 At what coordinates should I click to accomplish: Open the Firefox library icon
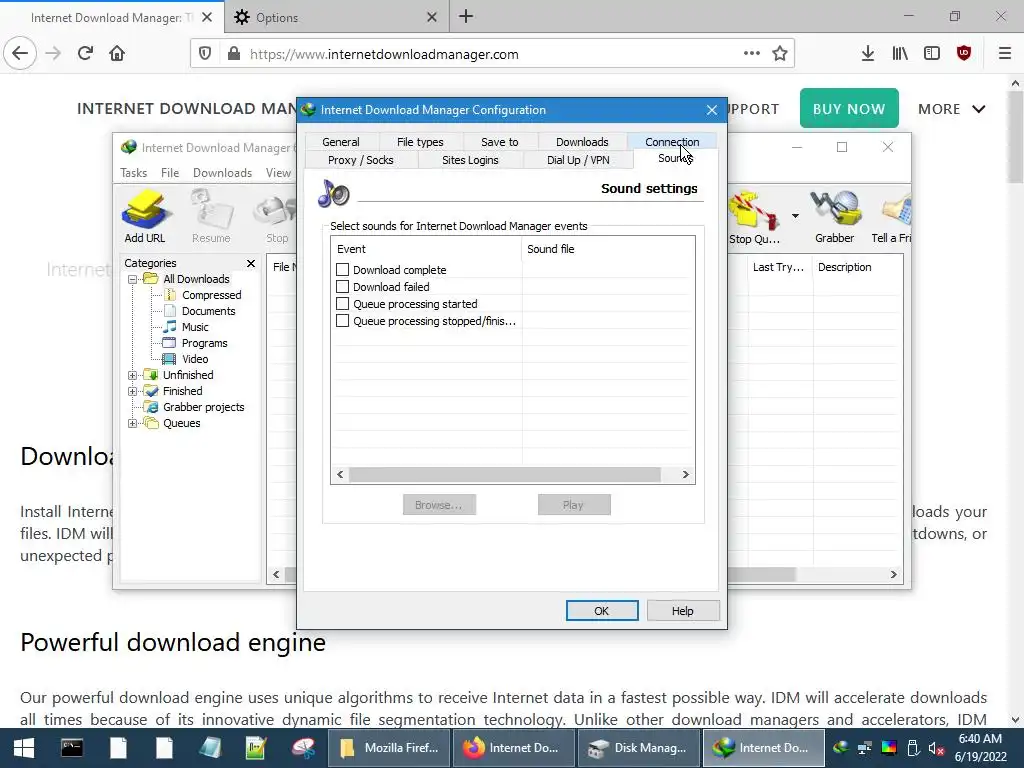(900, 54)
